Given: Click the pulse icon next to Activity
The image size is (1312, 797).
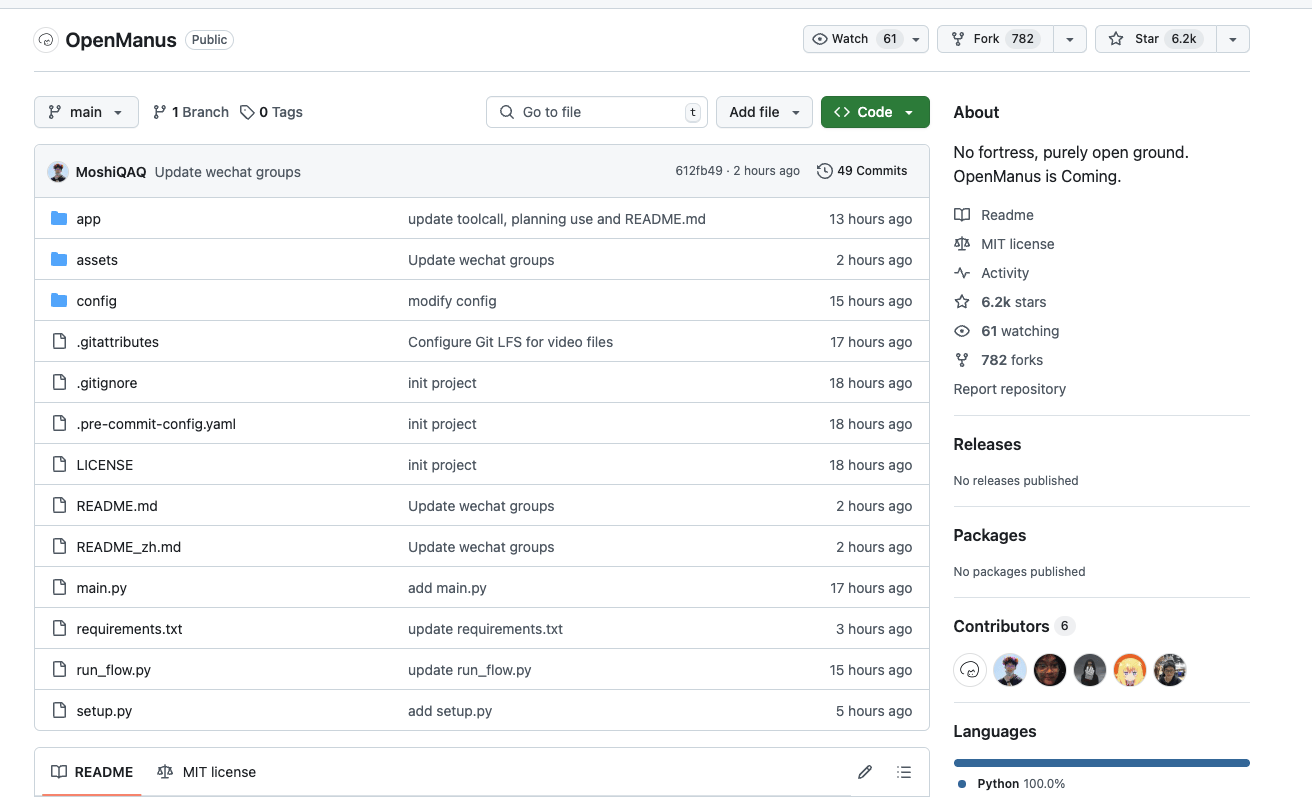Looking at the screenshot, I should coord(962,273).
